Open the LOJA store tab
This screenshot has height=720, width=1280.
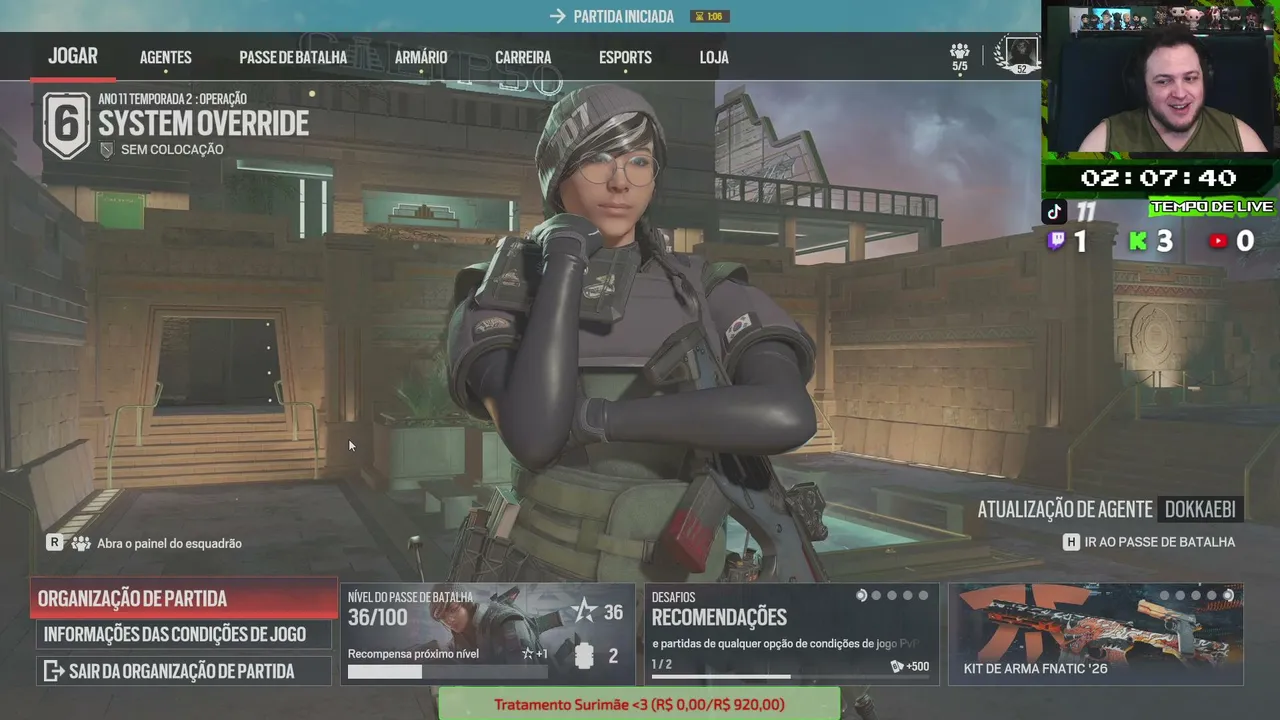pyautogui.click(x=714, y=58)
